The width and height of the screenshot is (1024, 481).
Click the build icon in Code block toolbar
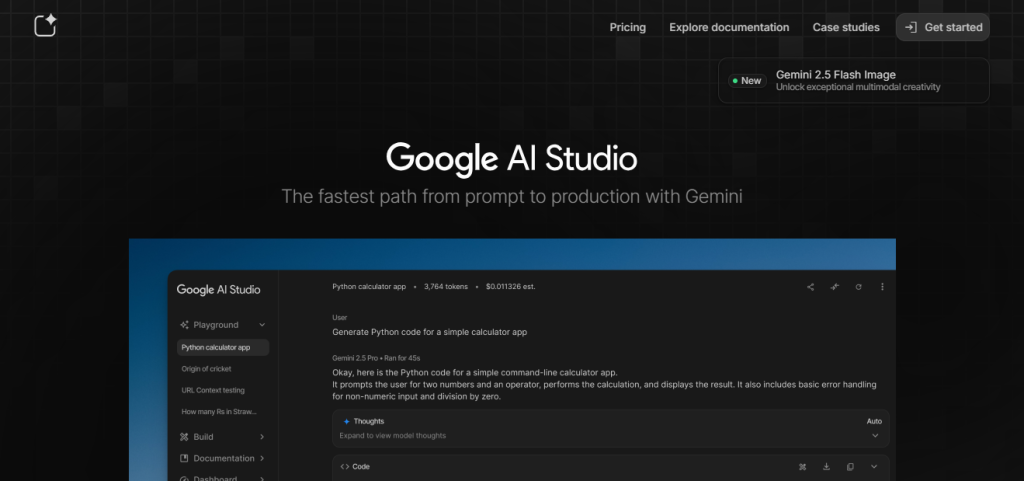click(x=803, y=467)
